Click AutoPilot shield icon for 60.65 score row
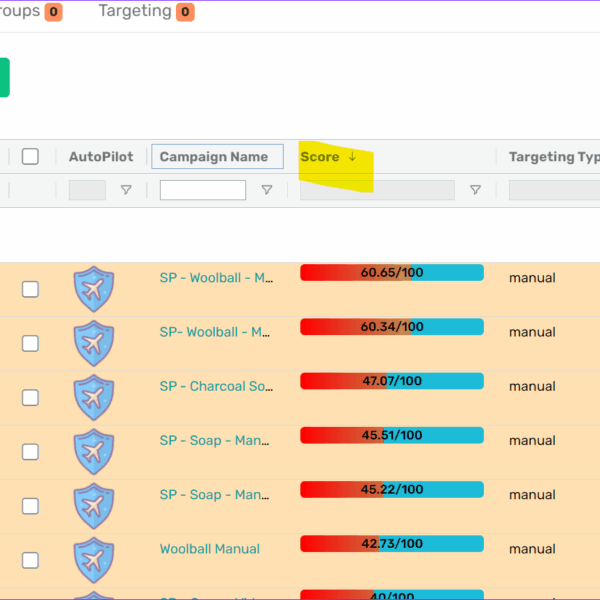Image resolution: width=600 pixels, height=600 pixels. 94,289
